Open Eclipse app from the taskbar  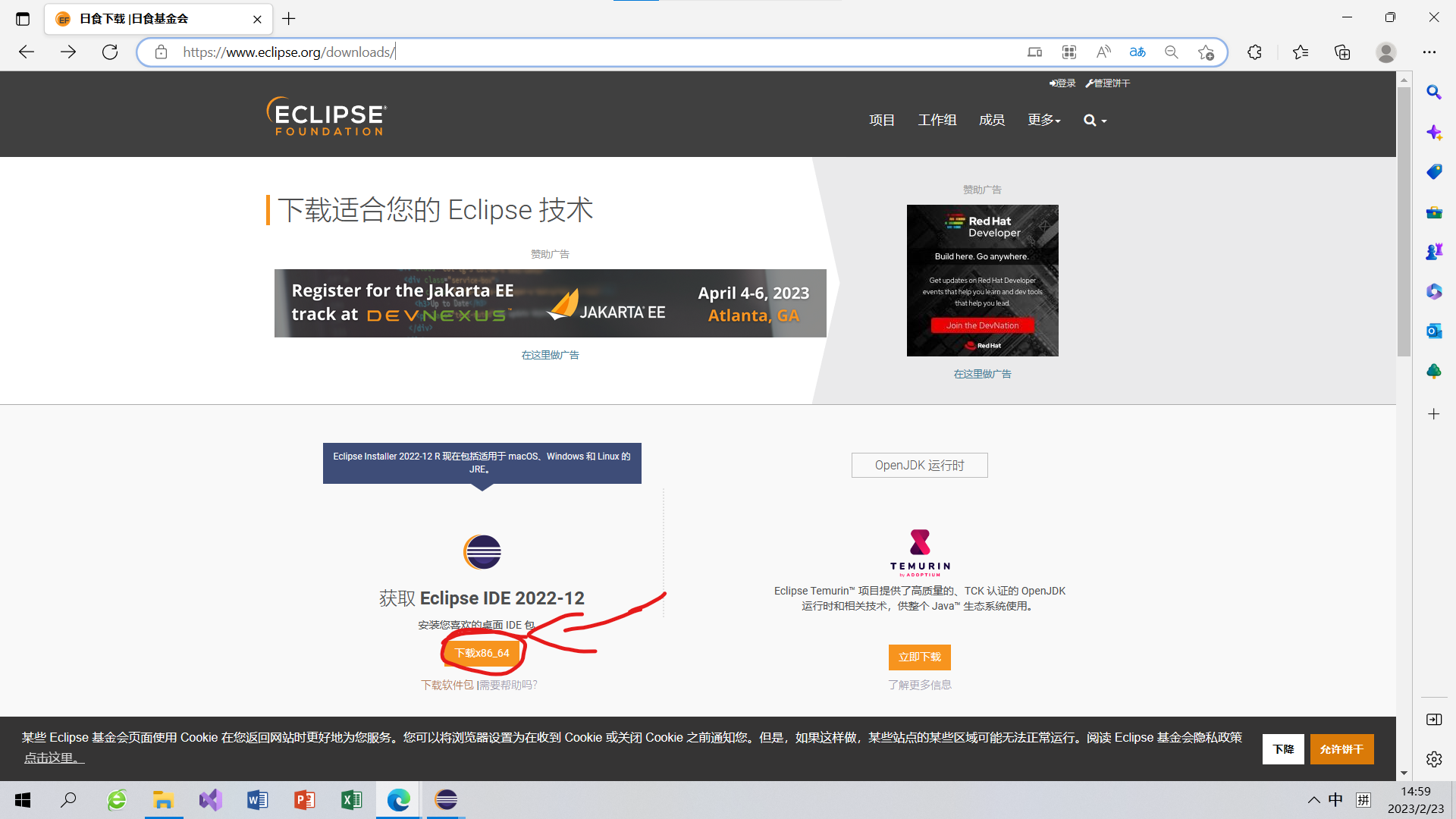[x=446, y=799]
